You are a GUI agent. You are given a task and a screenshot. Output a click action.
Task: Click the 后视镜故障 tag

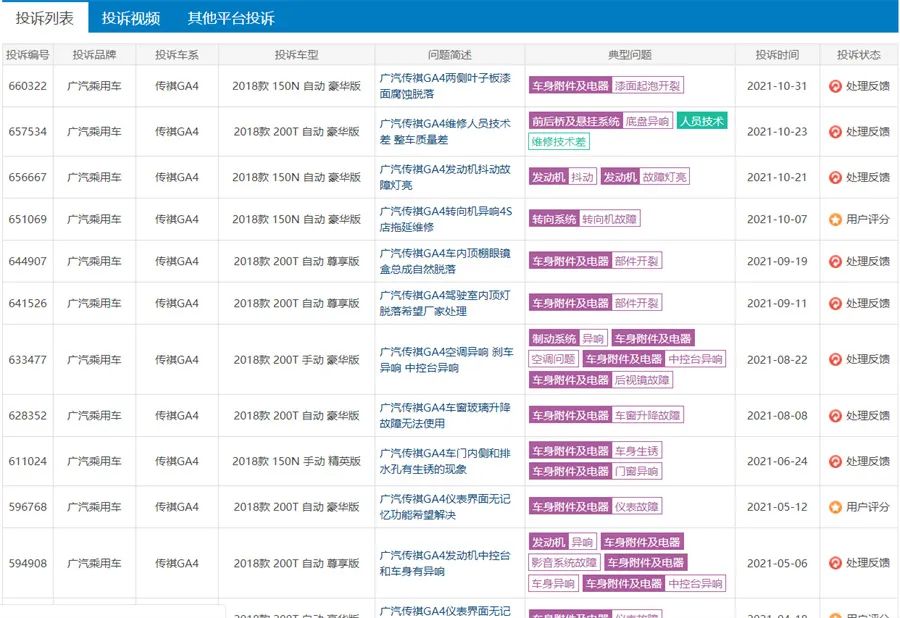click(641, 380)
